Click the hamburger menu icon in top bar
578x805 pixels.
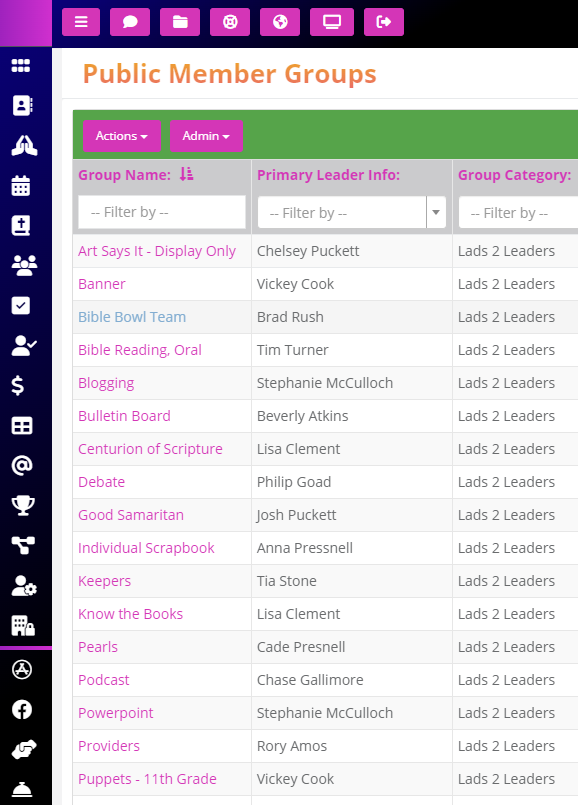(x=81, y=22)
